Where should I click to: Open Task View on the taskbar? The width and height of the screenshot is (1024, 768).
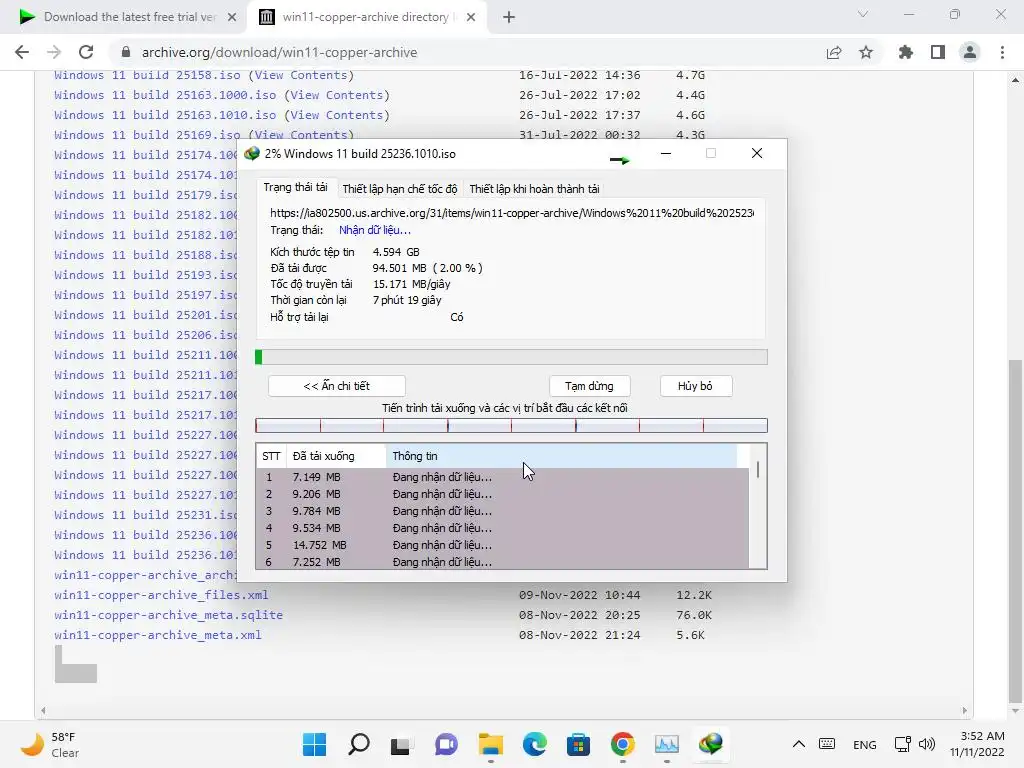point(400,744)
